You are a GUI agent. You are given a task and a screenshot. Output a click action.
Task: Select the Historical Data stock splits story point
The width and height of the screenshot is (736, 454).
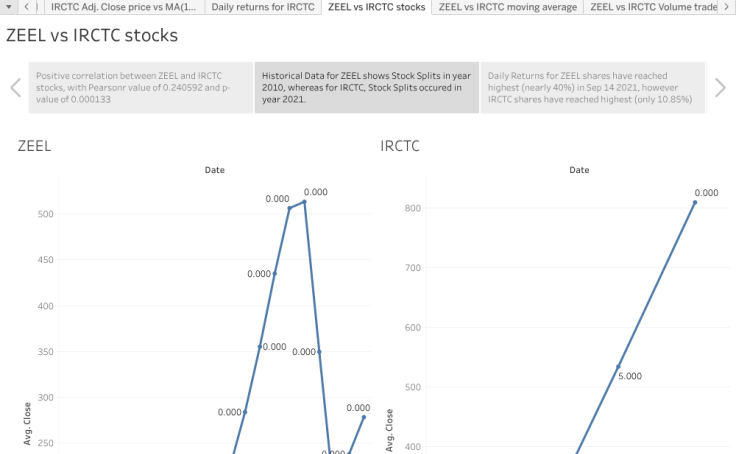click(x=366, y=87)
